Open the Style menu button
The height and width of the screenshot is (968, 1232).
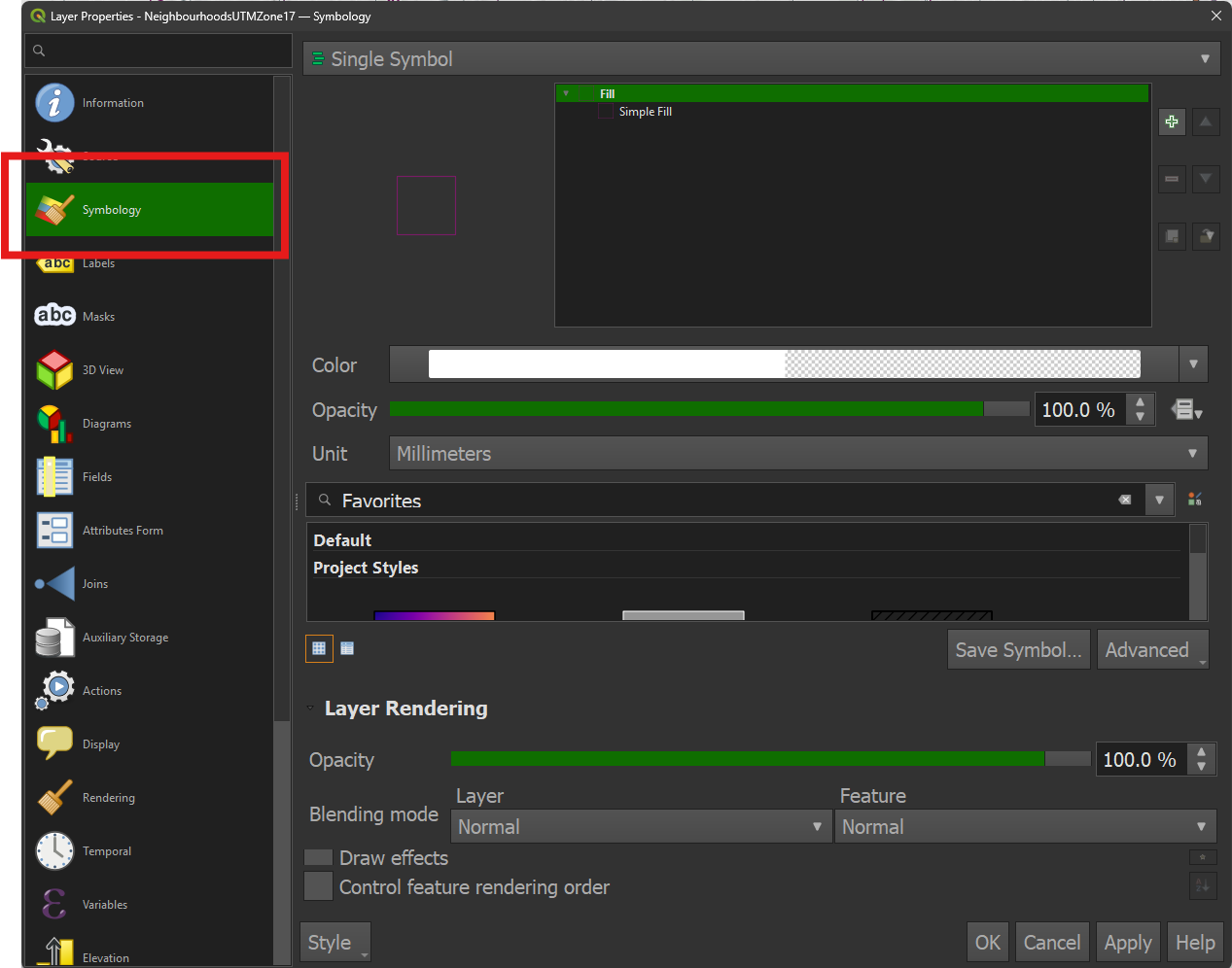(335, 942)
